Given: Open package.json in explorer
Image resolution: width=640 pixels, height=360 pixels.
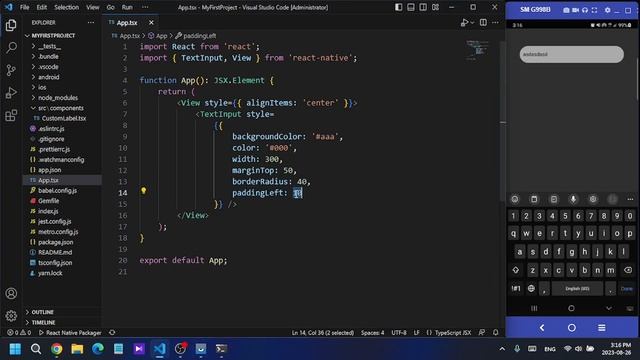Looking at the screenshot, I should (56, 242).
